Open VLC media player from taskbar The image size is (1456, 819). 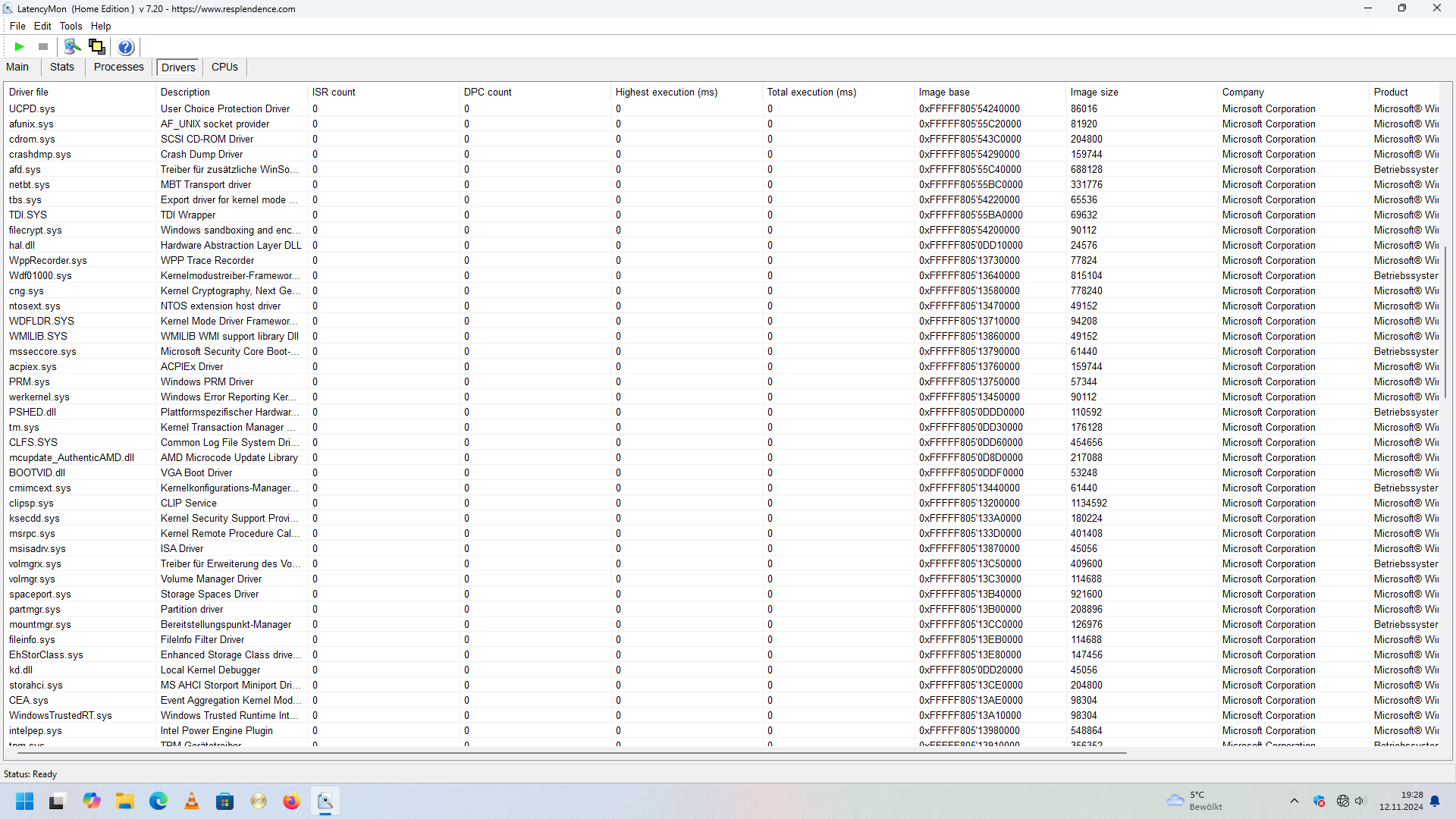192,802
